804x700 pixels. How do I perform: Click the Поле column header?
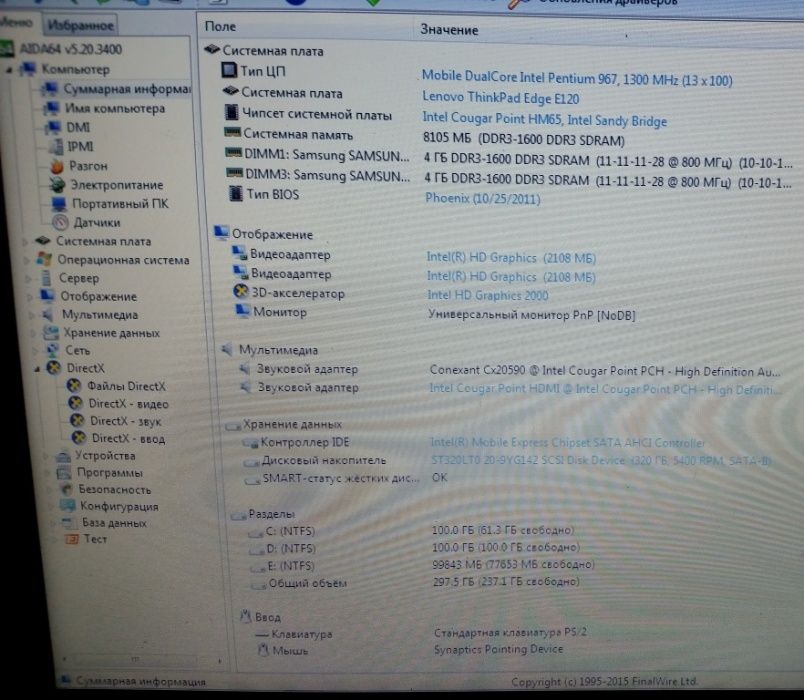pyautogui.click(x=220, y=27)
